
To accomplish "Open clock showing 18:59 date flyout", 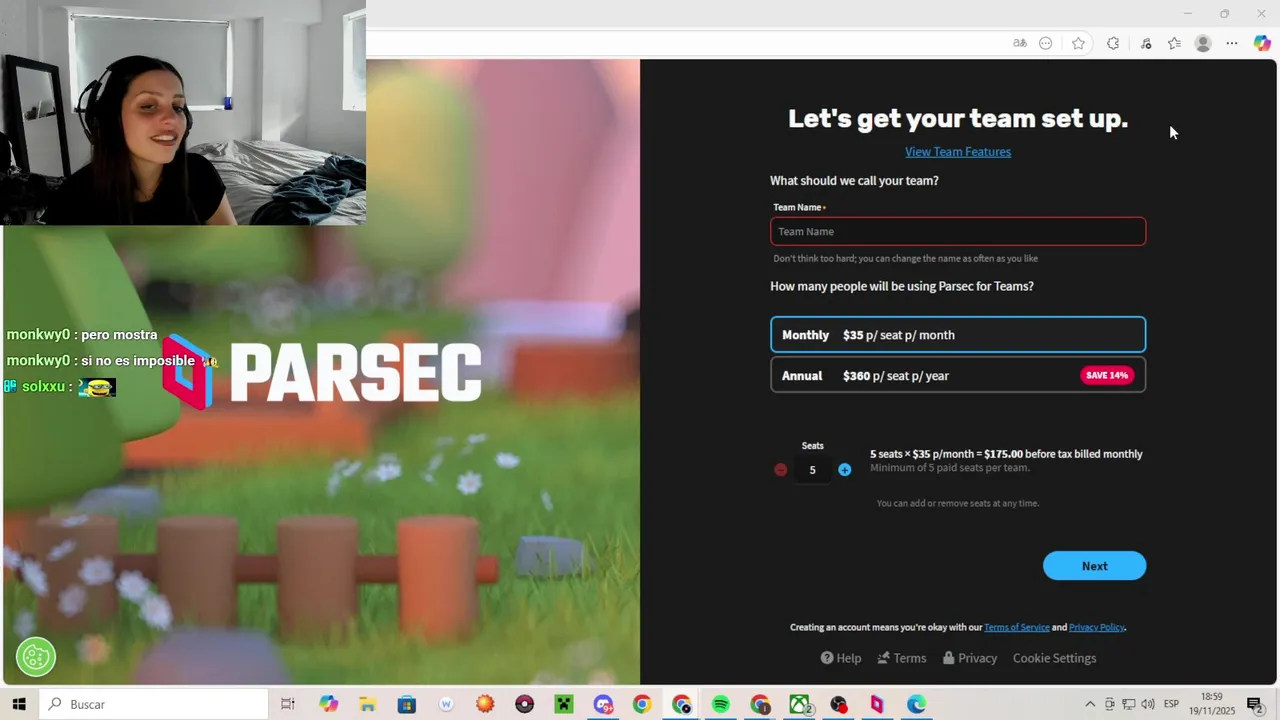I will (x=1211, y=704).
